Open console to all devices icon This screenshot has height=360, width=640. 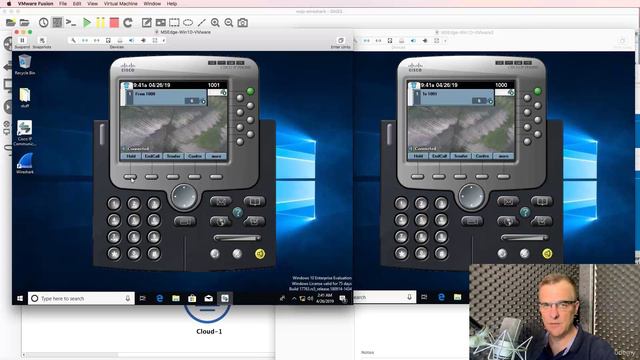pyautogui.click(x=71, y=22)
